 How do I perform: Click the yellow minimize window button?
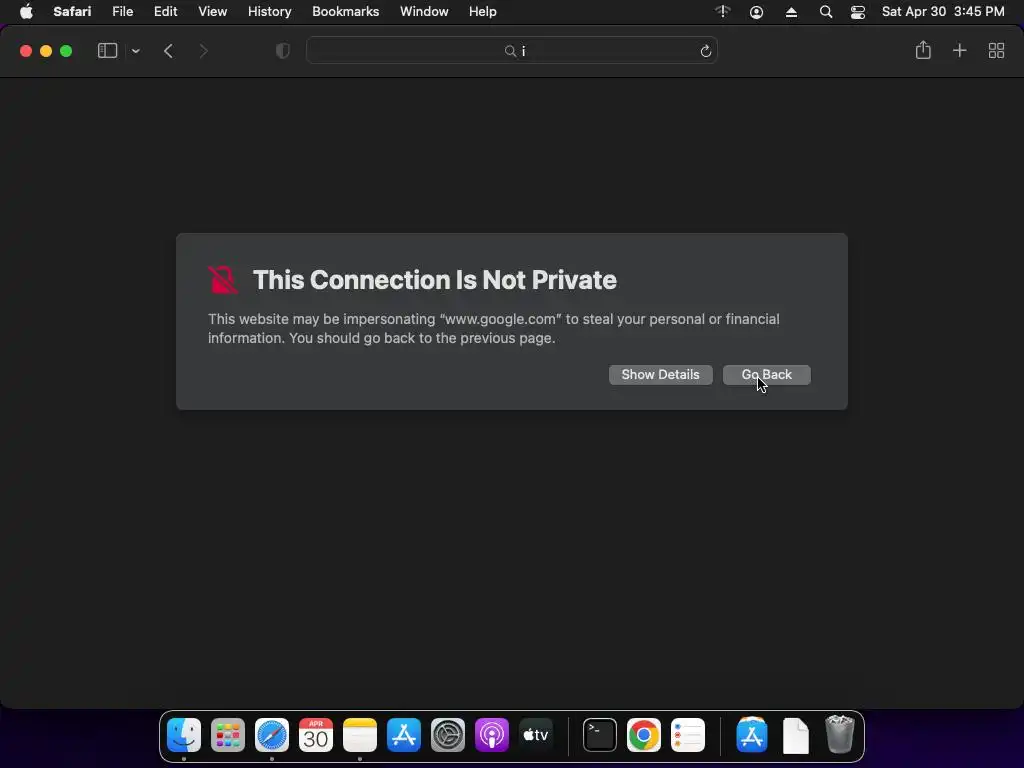coord(46,51)
